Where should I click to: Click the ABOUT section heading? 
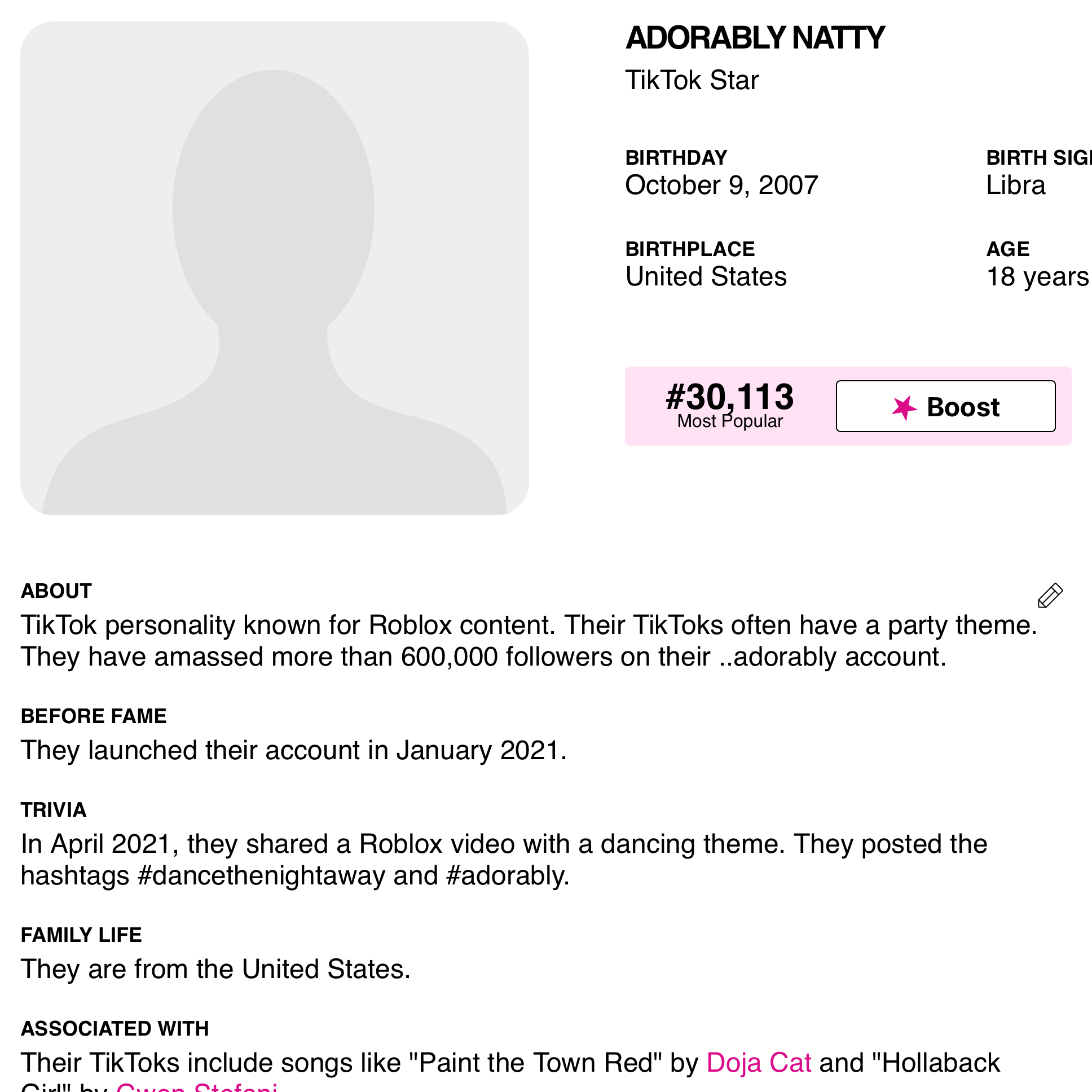click(x=56, y=591)
